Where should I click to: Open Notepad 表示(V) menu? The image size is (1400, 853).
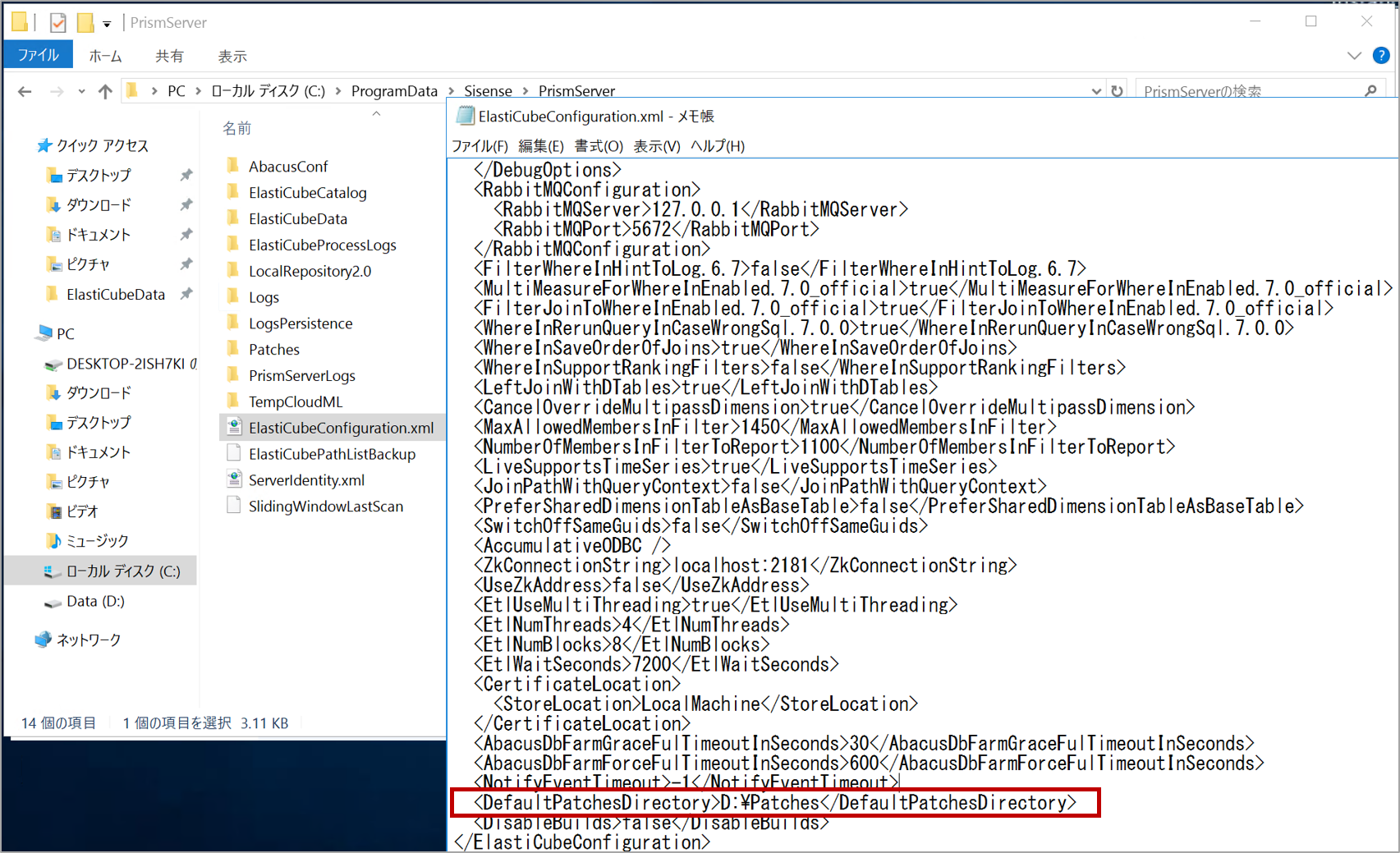pos(657,146)
